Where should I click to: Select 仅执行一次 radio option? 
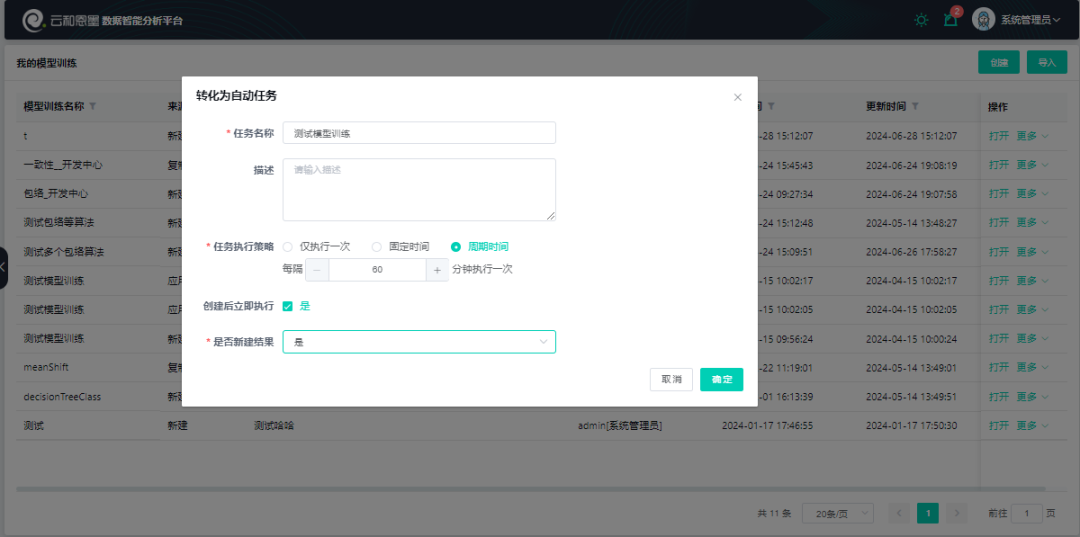click(x=317, y=246)
